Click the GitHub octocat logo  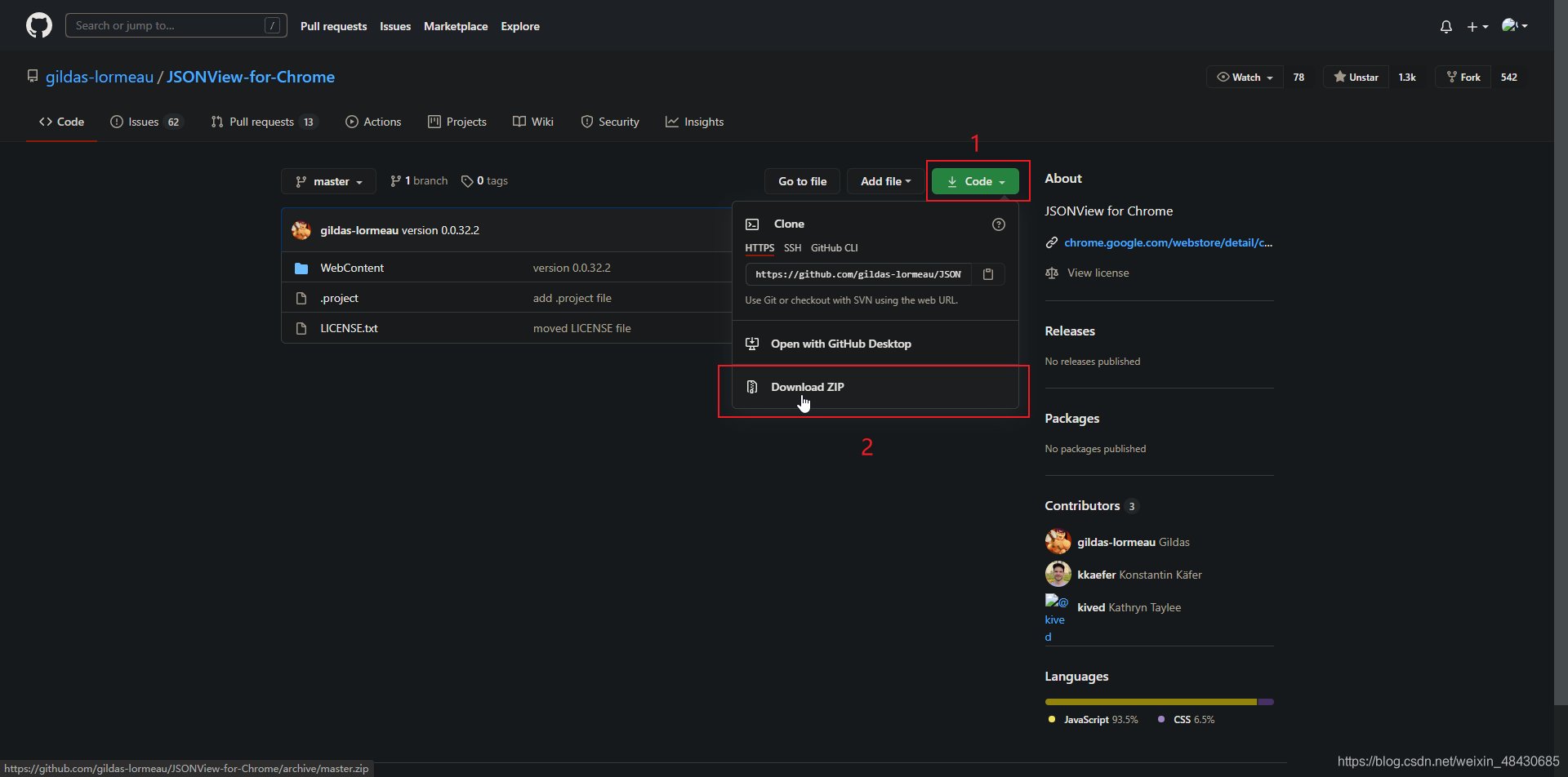39,25
